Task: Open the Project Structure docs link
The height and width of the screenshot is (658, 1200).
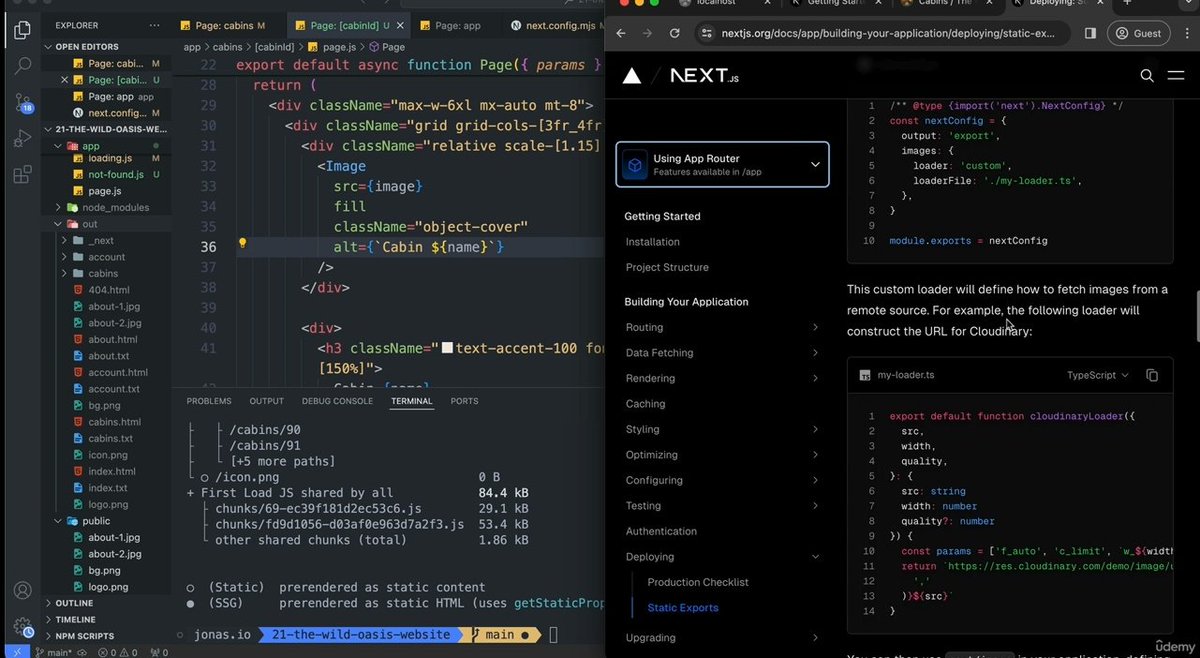Action: [x=667, y=267]
